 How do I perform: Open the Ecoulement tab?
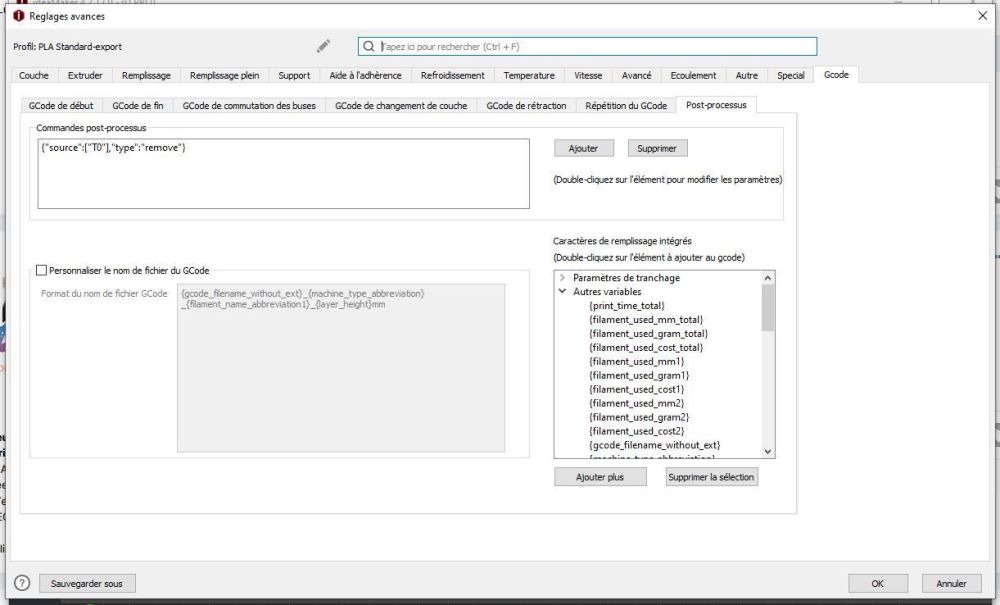click(693, 75)
